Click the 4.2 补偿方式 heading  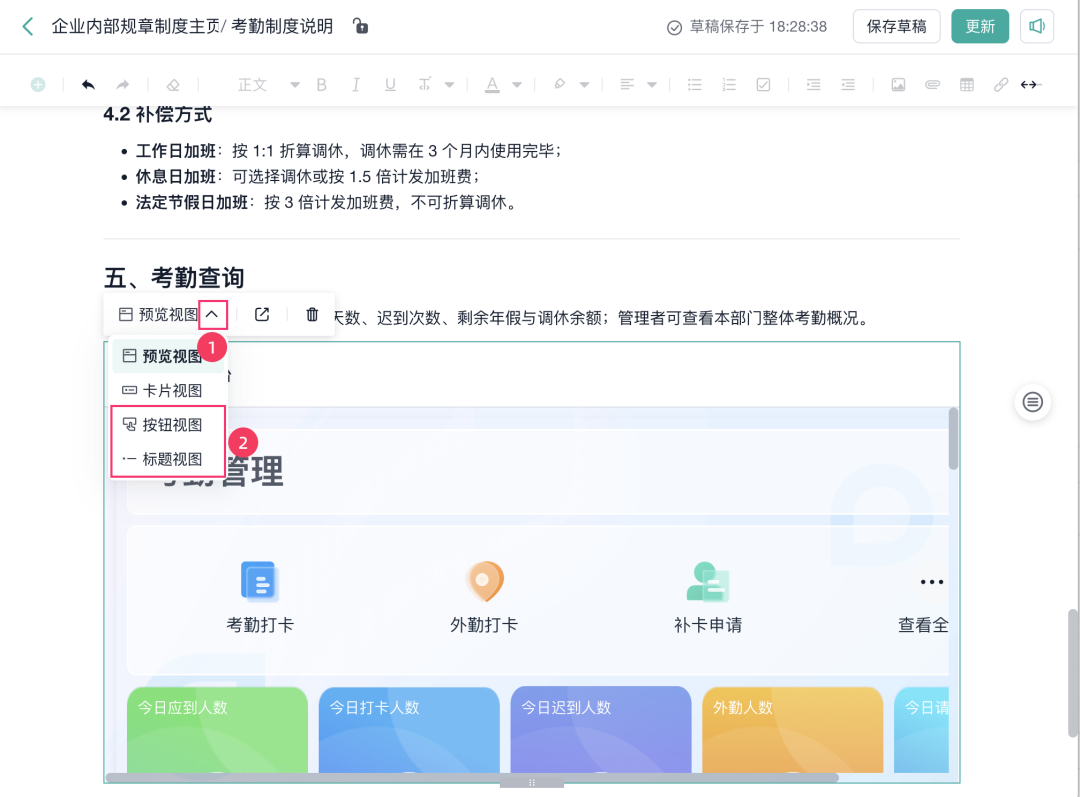pos(158,114)
